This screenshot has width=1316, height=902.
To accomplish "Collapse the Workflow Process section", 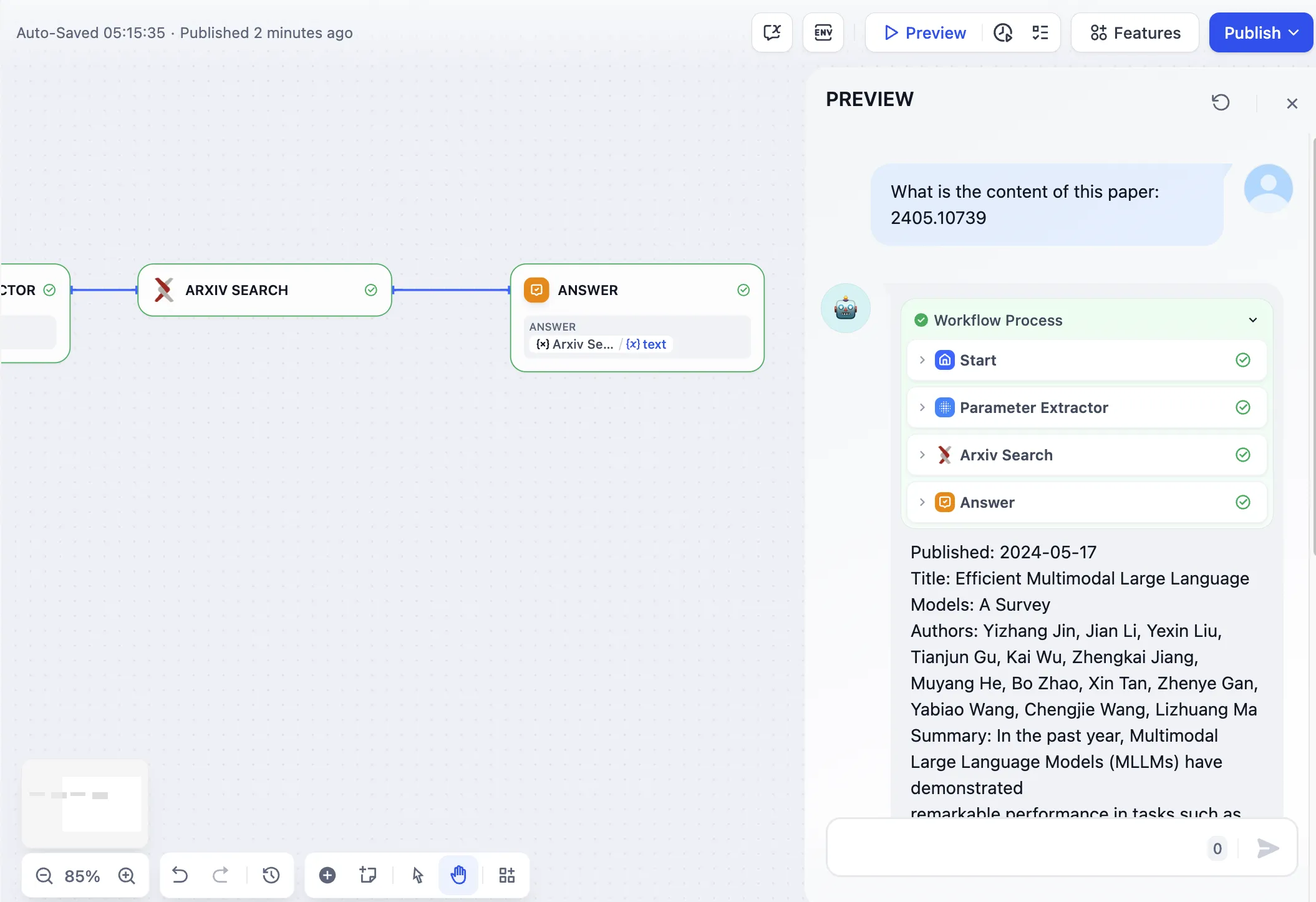I will pos(1252,320).
